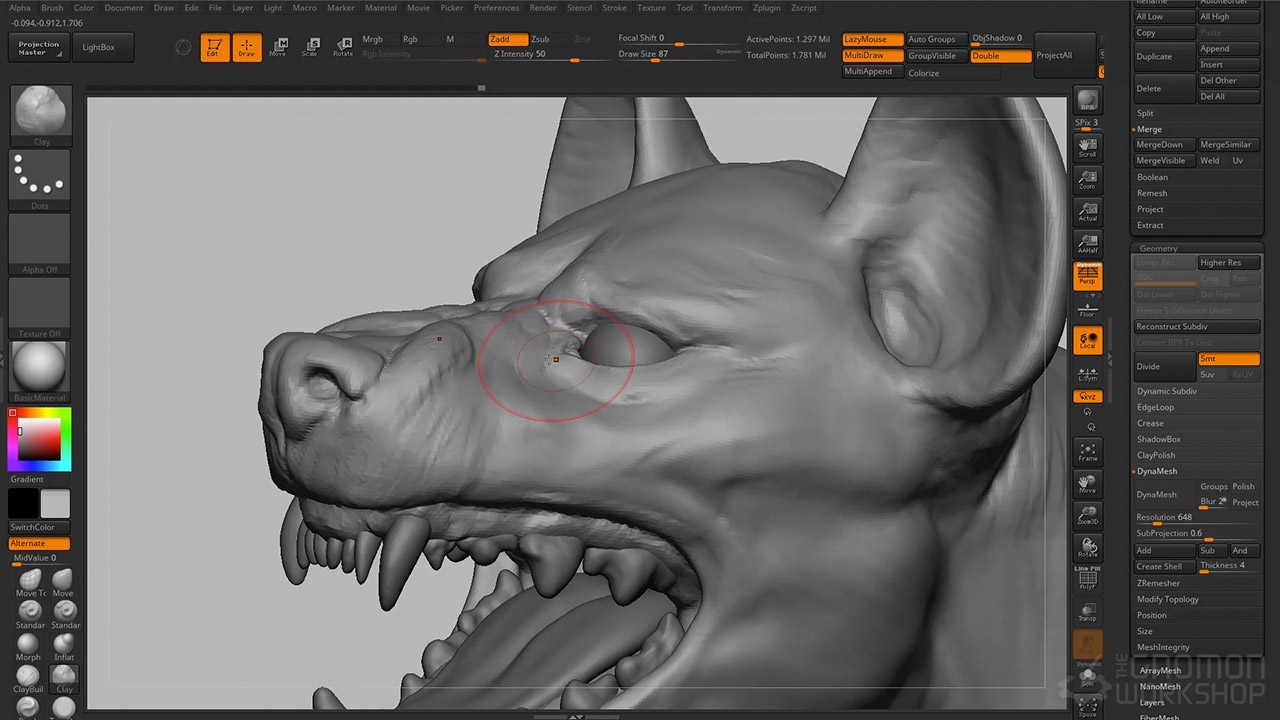Screen dimensions: 1280x720
Task: Toggle PolyF line fill display
Action: coord(1087,583)
